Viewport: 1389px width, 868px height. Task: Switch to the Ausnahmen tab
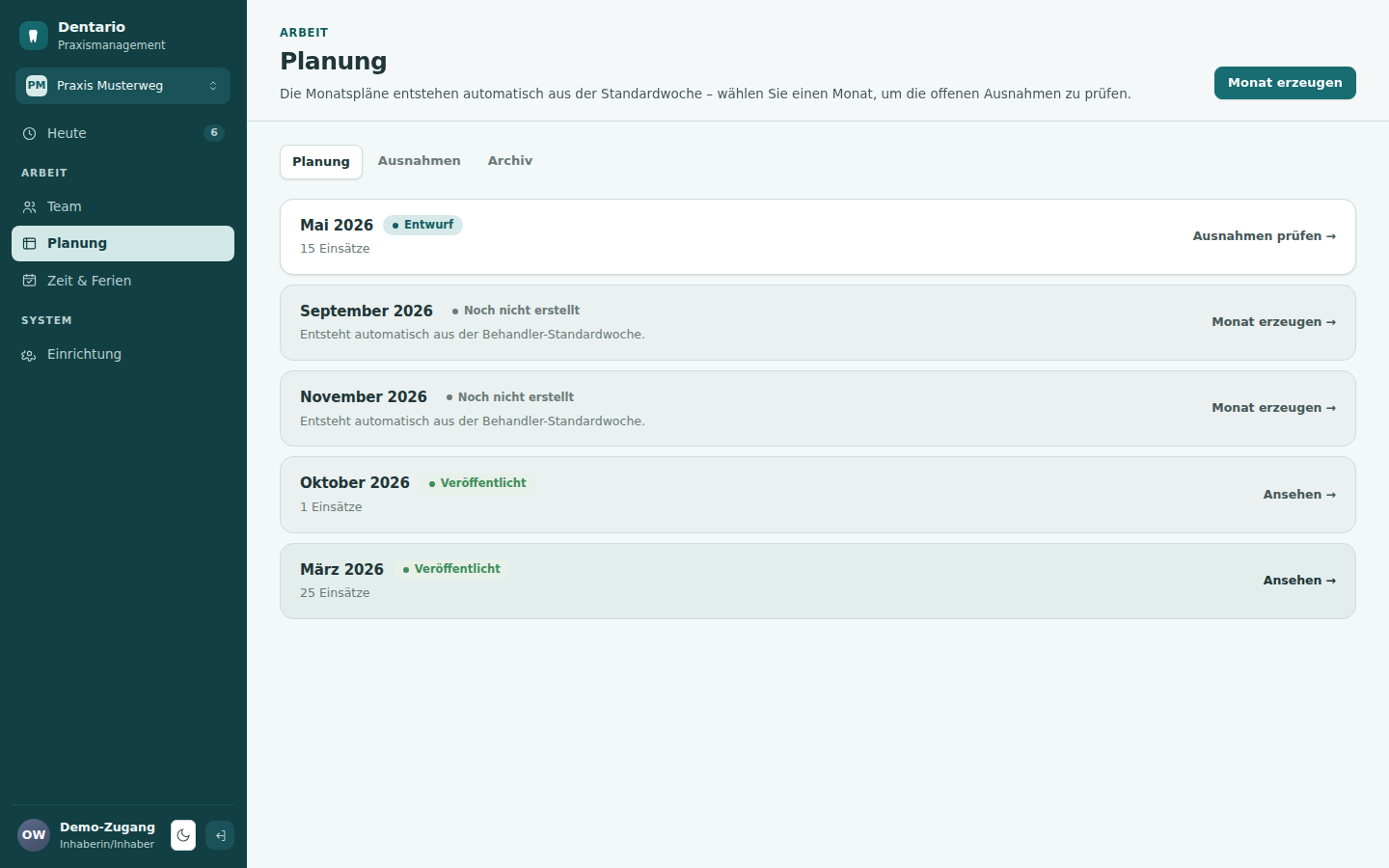(420, 161)
